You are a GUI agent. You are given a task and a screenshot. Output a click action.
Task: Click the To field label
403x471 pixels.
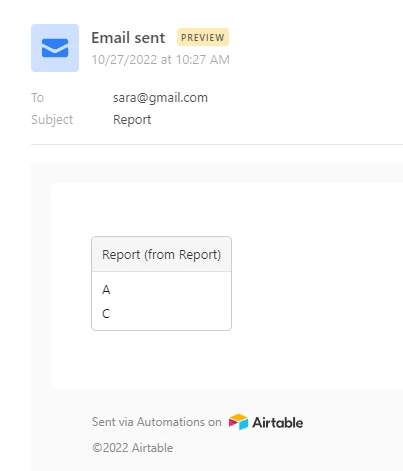pos(37,98)
